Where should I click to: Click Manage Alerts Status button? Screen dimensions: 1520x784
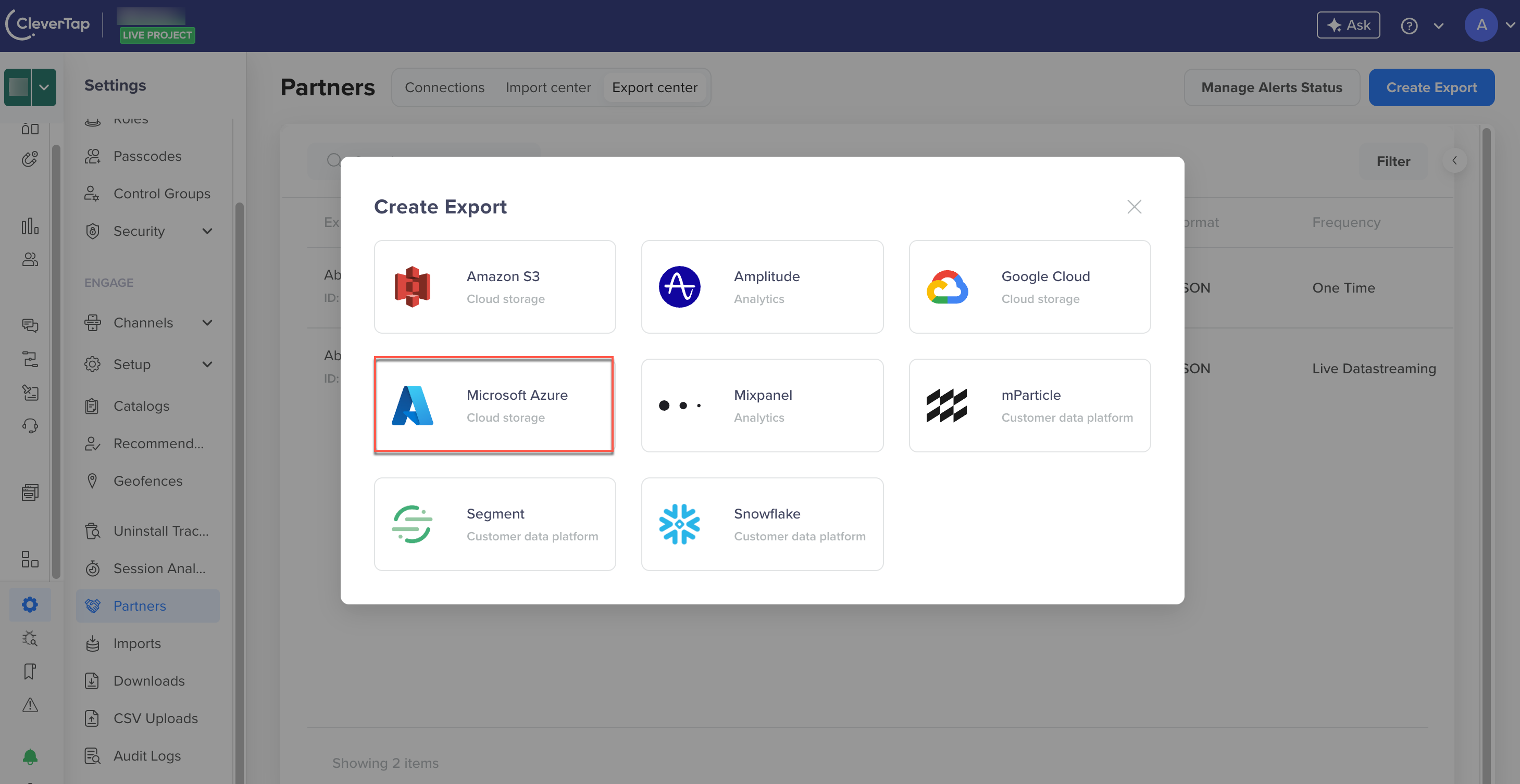(1272, 87)
